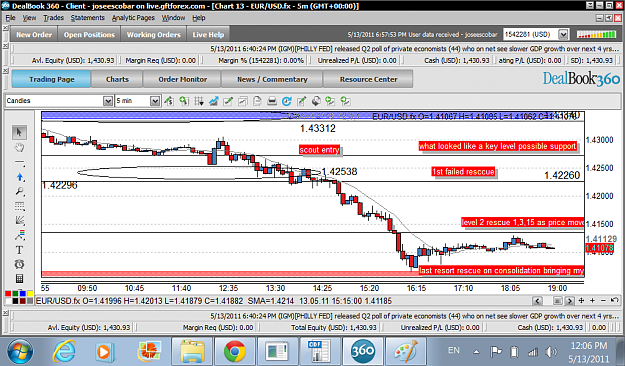The image size is (625, 366).
Task: Click the blue indicator line chart icon
Action: 213,101
